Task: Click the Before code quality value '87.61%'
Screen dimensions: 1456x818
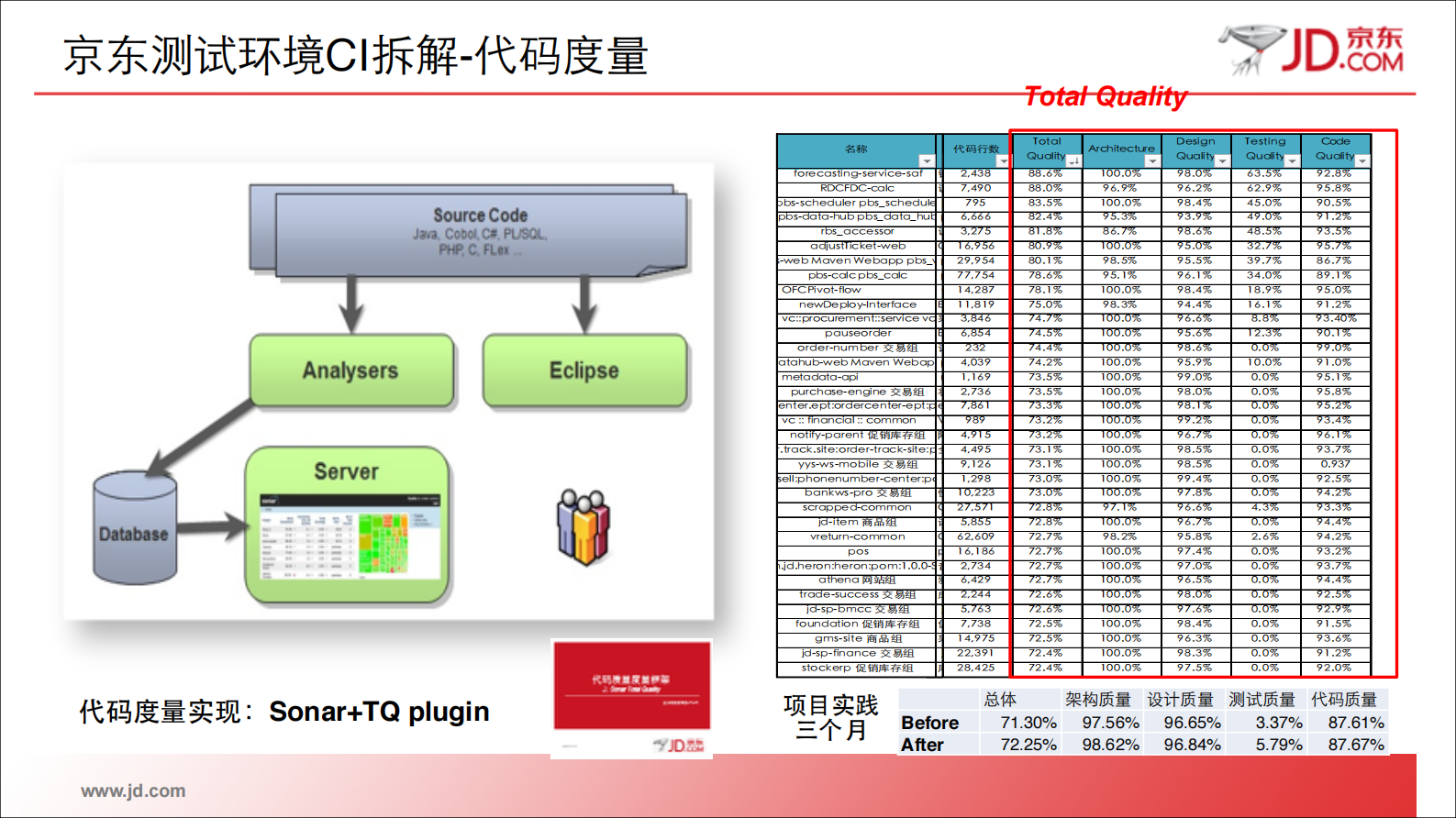Action: [1356, 723]
